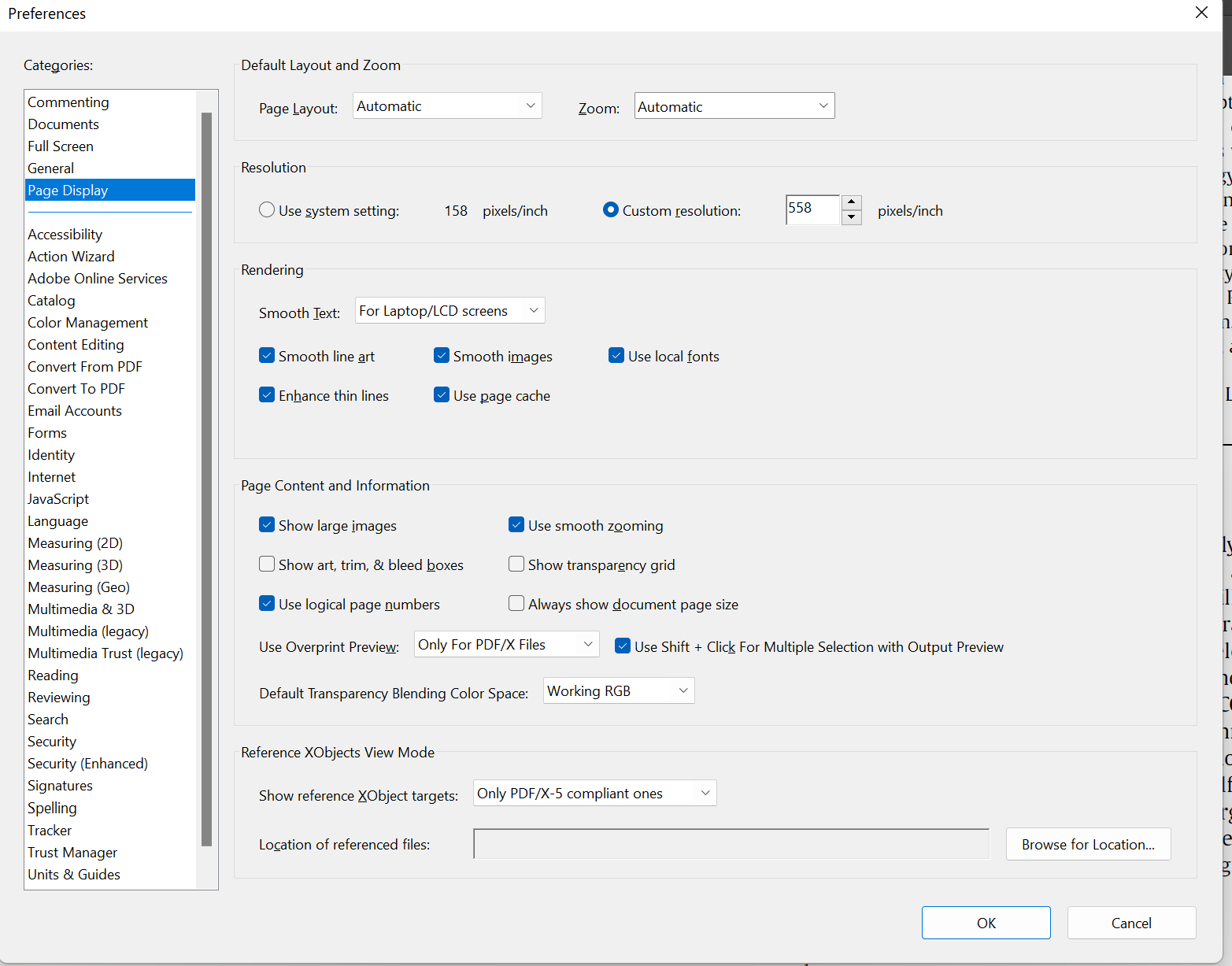This screenshot has height=966, width=1232.
Task: Select the Forms preferences section
Action: (x=46, y=432)
